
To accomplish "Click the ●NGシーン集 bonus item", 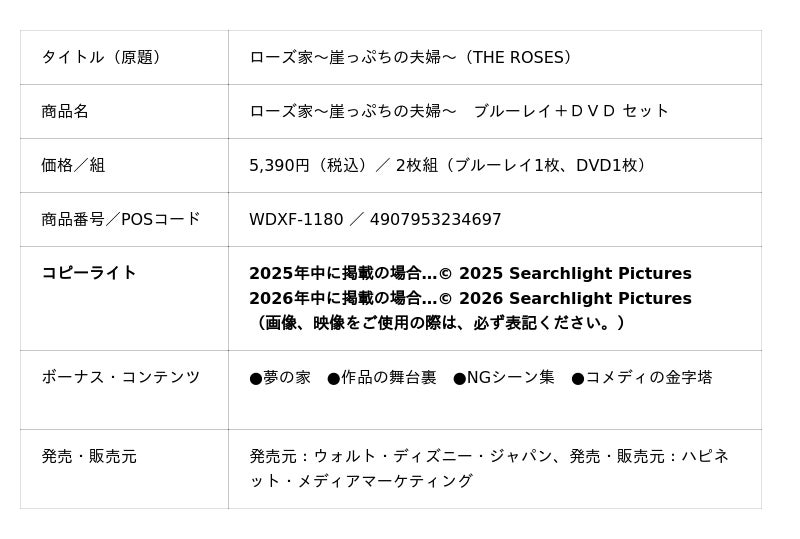I will click(504, 378).
